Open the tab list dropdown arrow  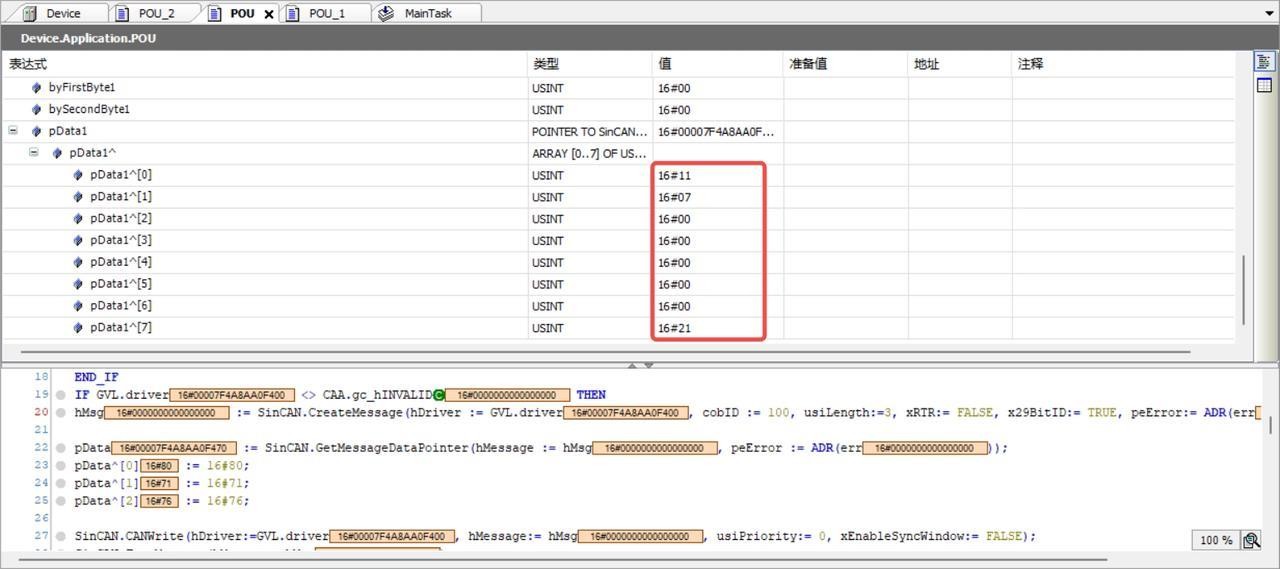1269,13
